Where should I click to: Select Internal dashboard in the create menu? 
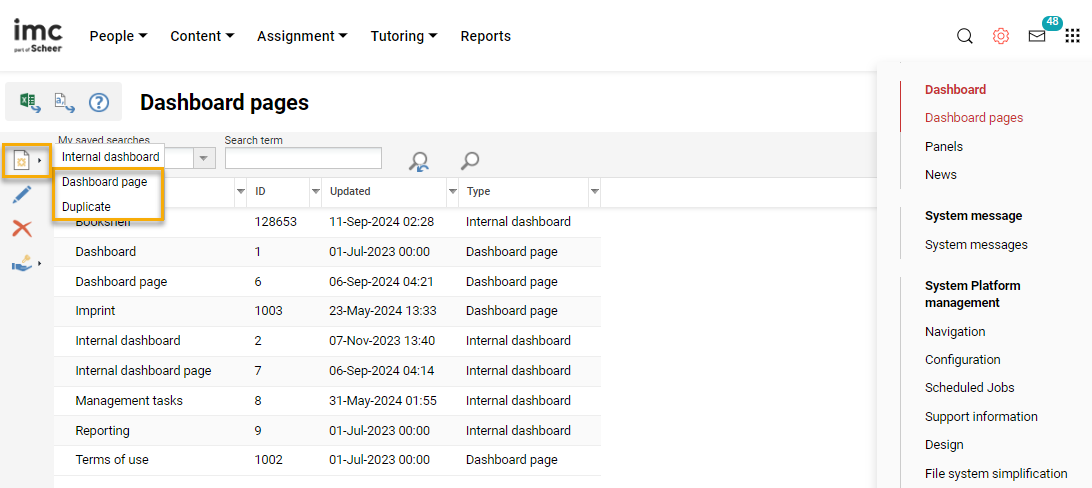click(110, 157)
